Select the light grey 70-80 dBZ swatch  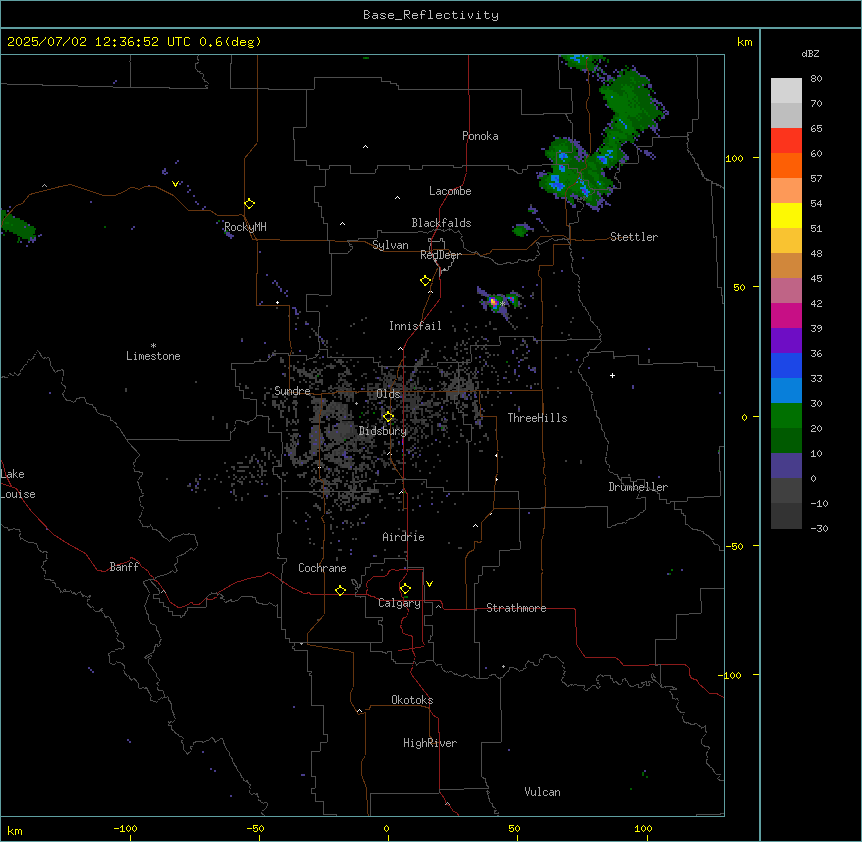tap(786, 90)
